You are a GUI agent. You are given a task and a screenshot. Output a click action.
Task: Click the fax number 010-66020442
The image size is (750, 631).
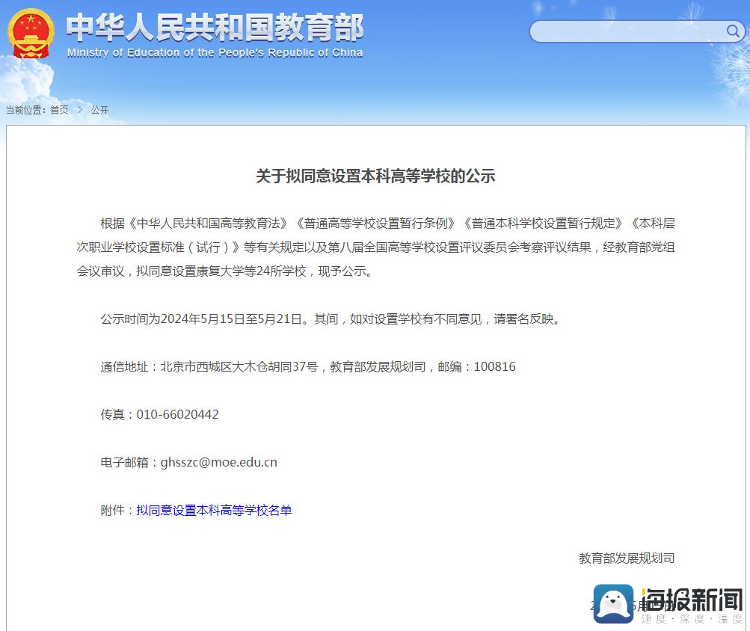click(177, 415)
